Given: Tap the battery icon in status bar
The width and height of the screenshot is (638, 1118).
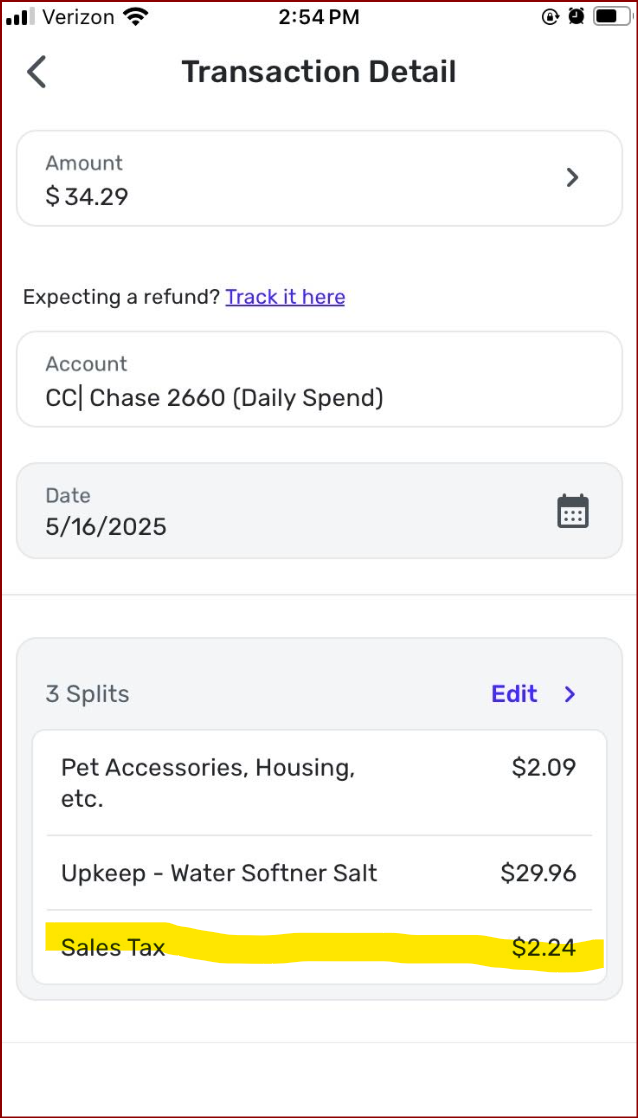Looking at the screenshot, I should (608, 16).
